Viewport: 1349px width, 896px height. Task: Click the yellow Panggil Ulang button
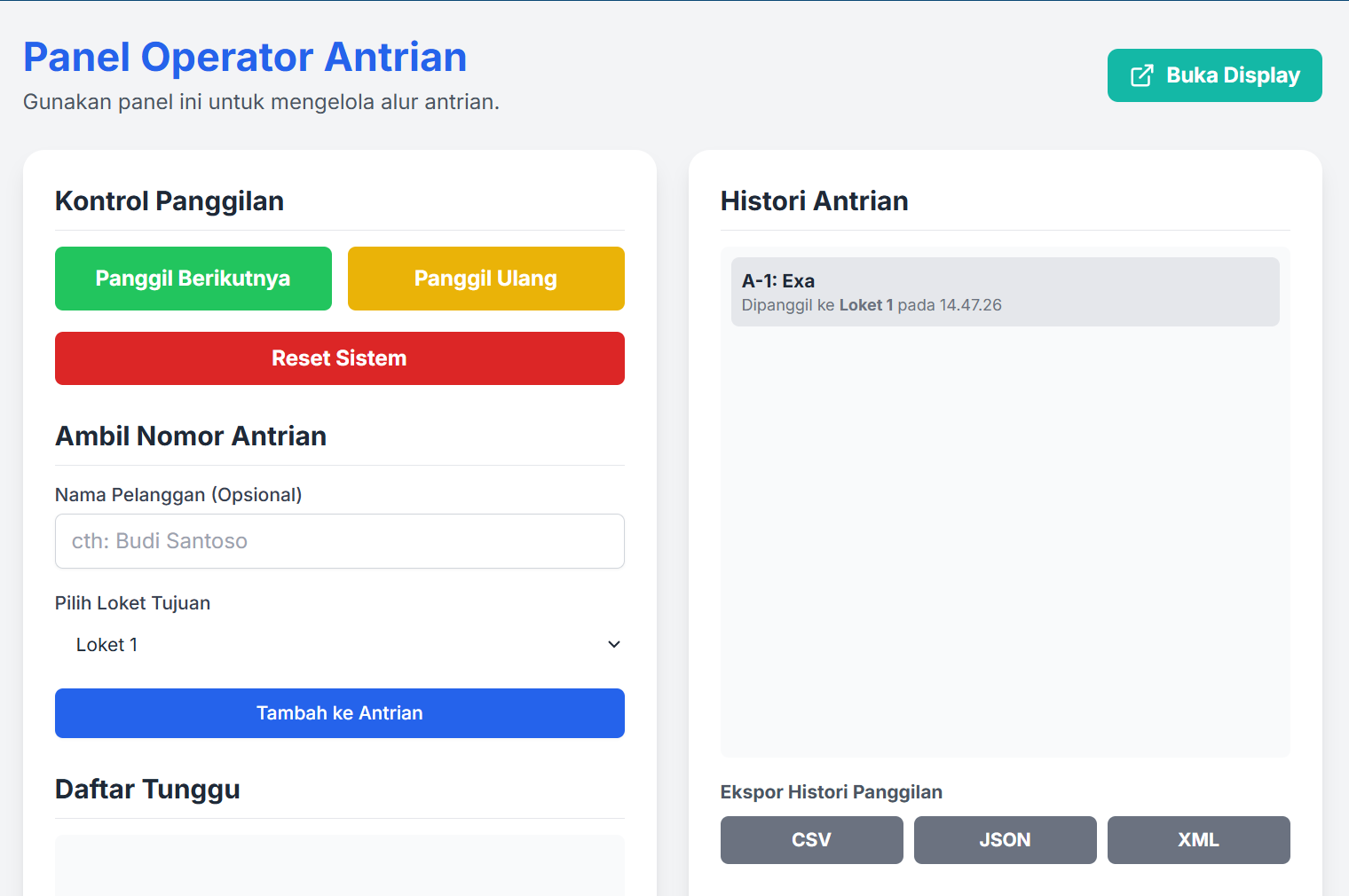click(x=485, y=279)
